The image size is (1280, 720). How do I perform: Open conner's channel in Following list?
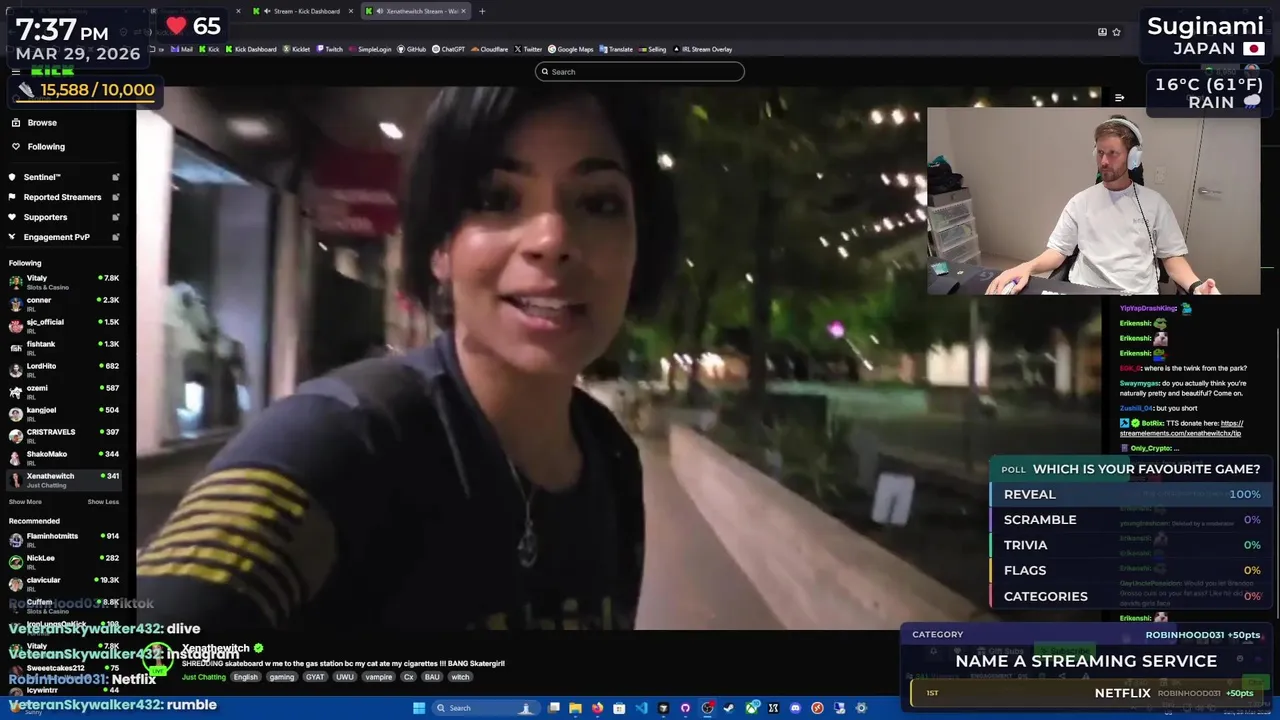[64, 303]
